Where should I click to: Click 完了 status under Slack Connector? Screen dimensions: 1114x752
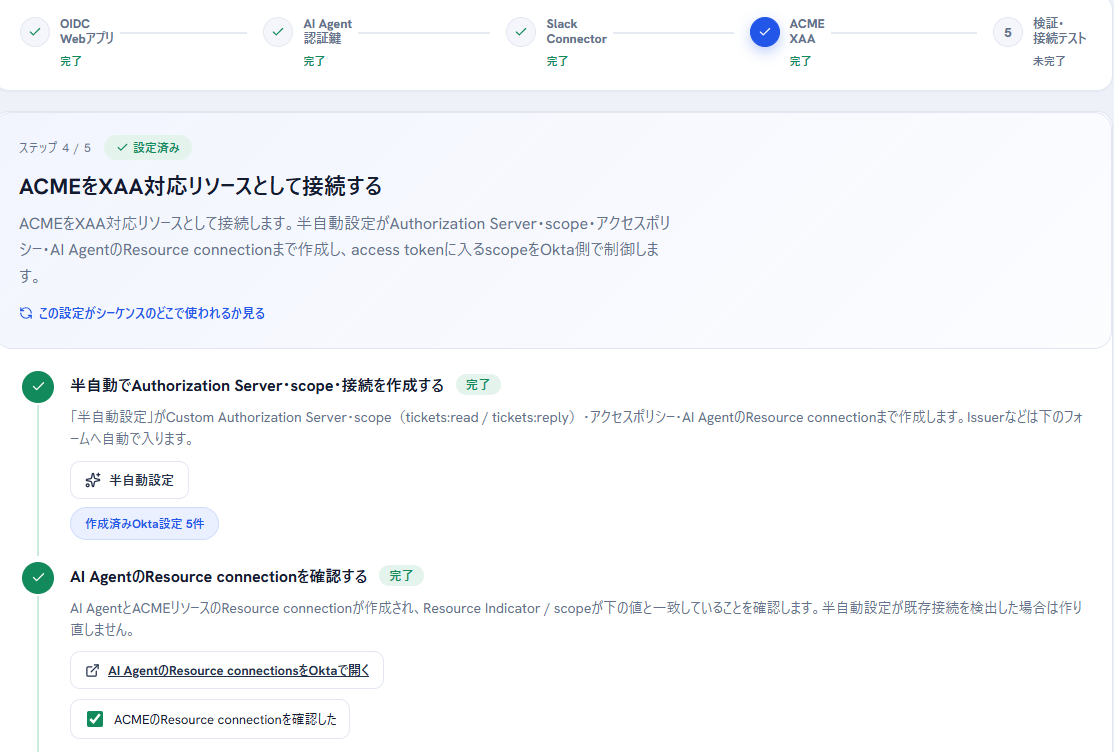coord(557,61)
